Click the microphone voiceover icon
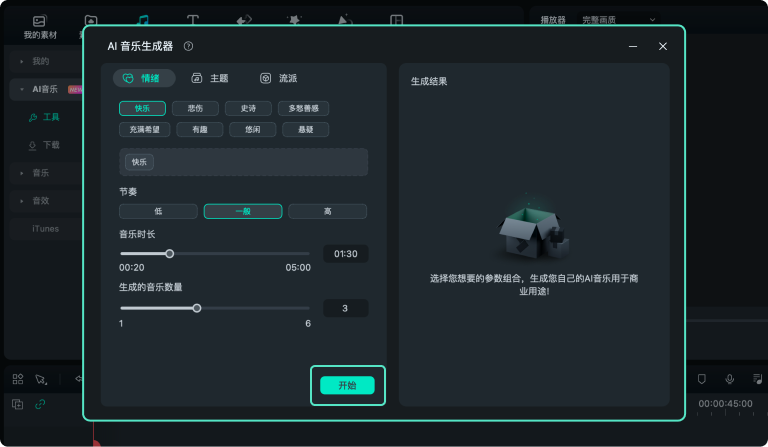This screenshot has height=447, width=768. (729, 378)
